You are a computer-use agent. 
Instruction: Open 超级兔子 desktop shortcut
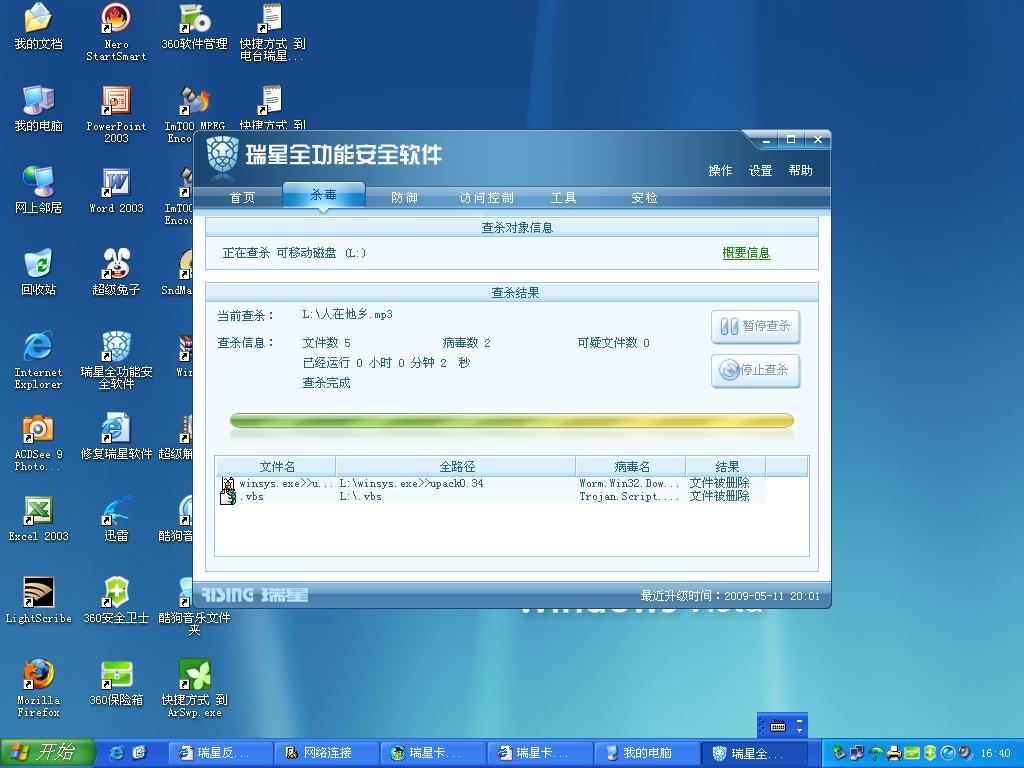[x=116, y=272]
